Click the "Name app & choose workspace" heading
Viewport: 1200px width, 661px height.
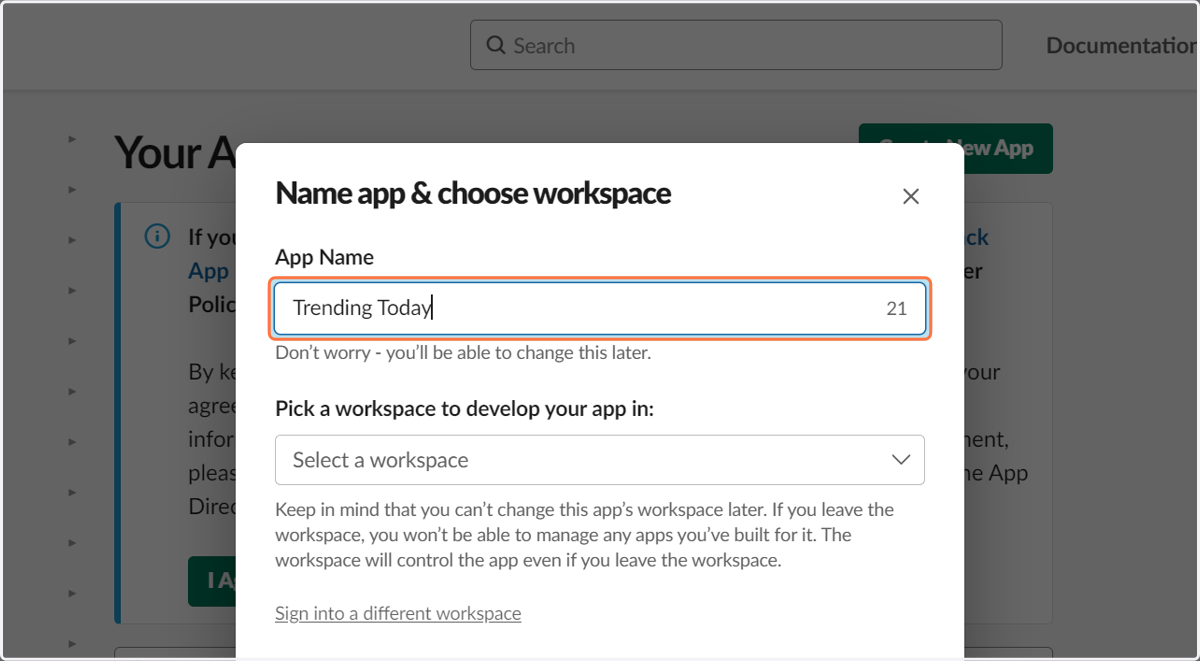[473, 193]
